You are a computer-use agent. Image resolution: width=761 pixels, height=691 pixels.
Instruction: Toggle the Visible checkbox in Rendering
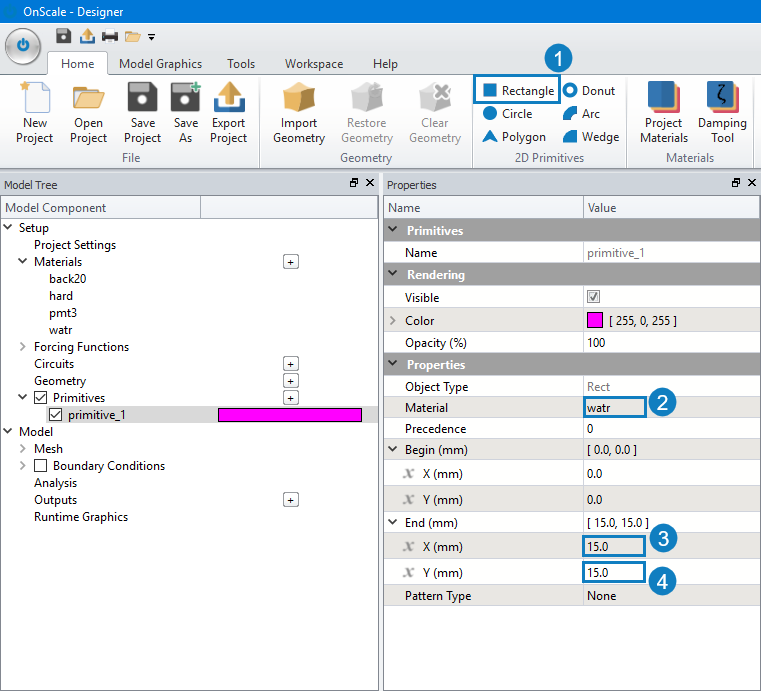click(x=593, y=296)
